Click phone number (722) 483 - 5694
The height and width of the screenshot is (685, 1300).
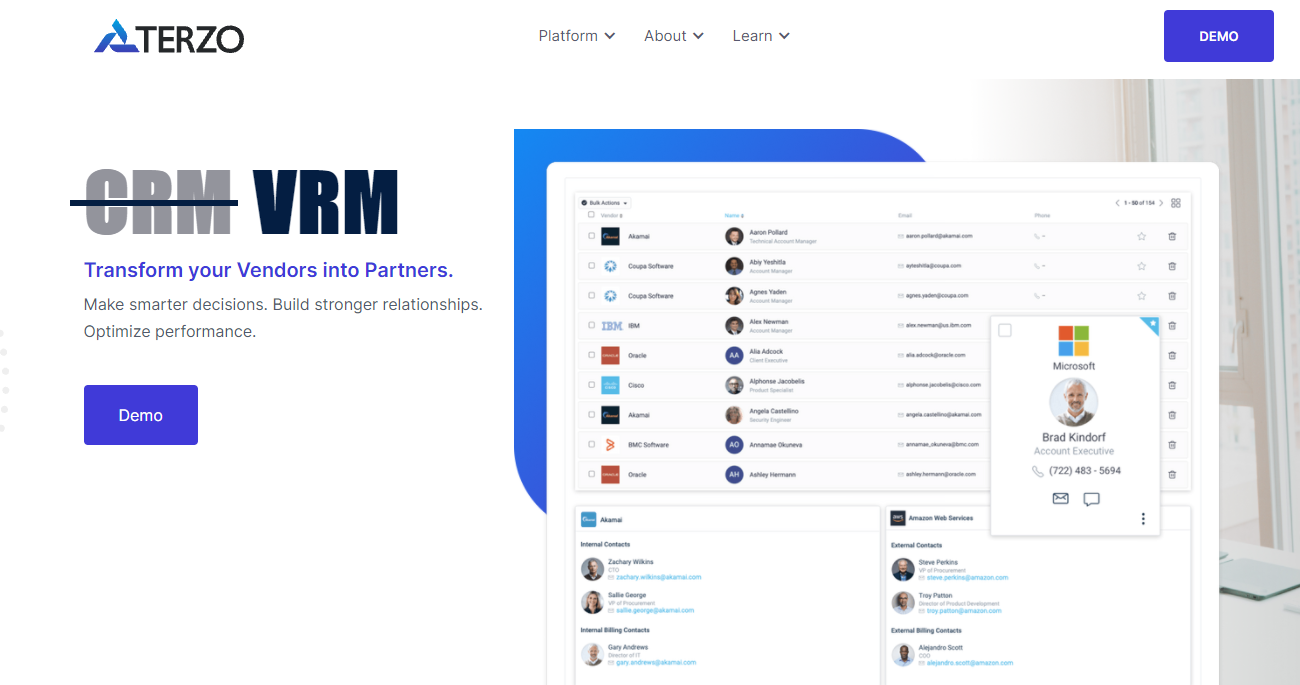click(1085, 471)
